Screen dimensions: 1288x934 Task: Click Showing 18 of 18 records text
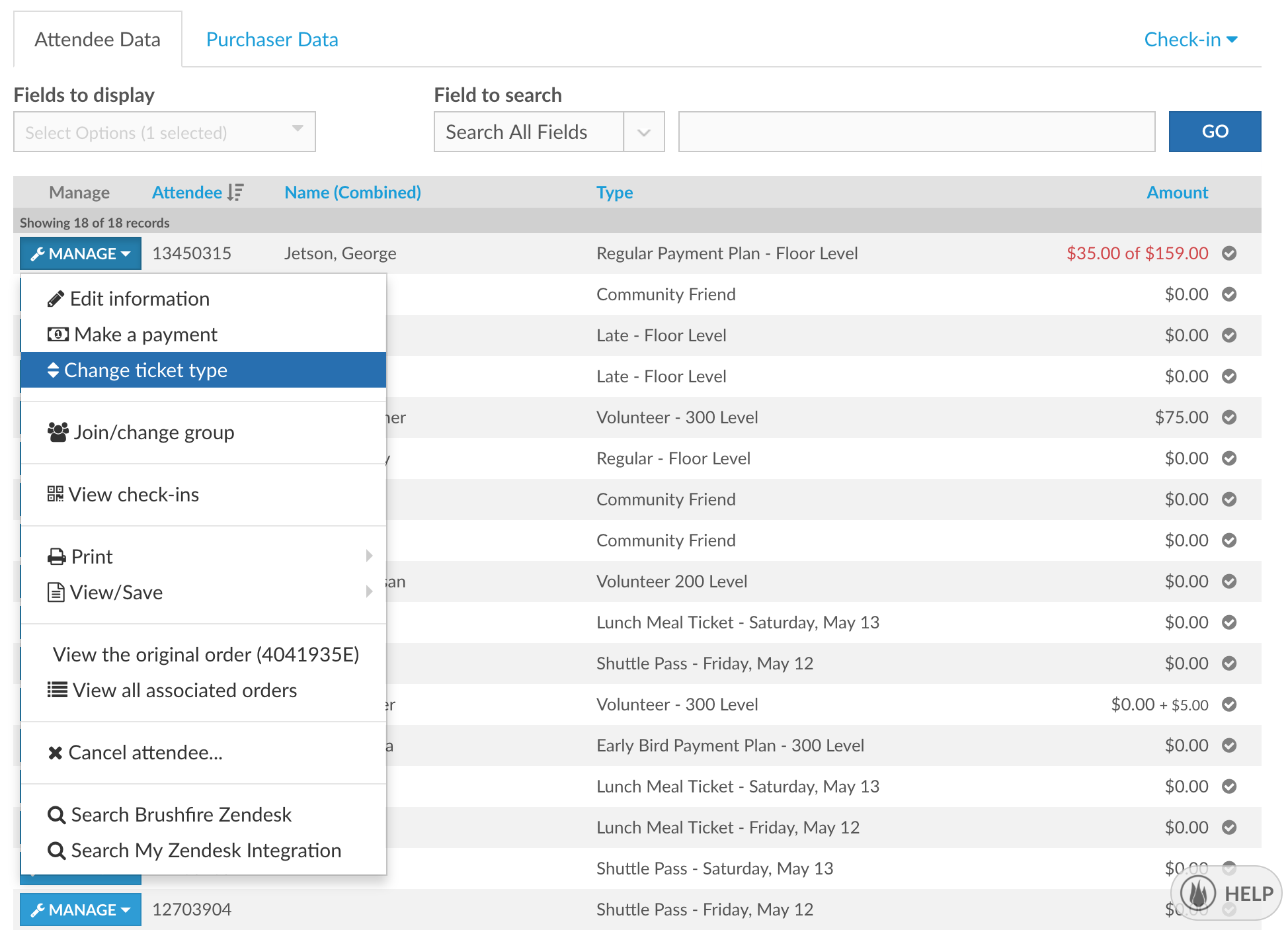click(95, 223)
